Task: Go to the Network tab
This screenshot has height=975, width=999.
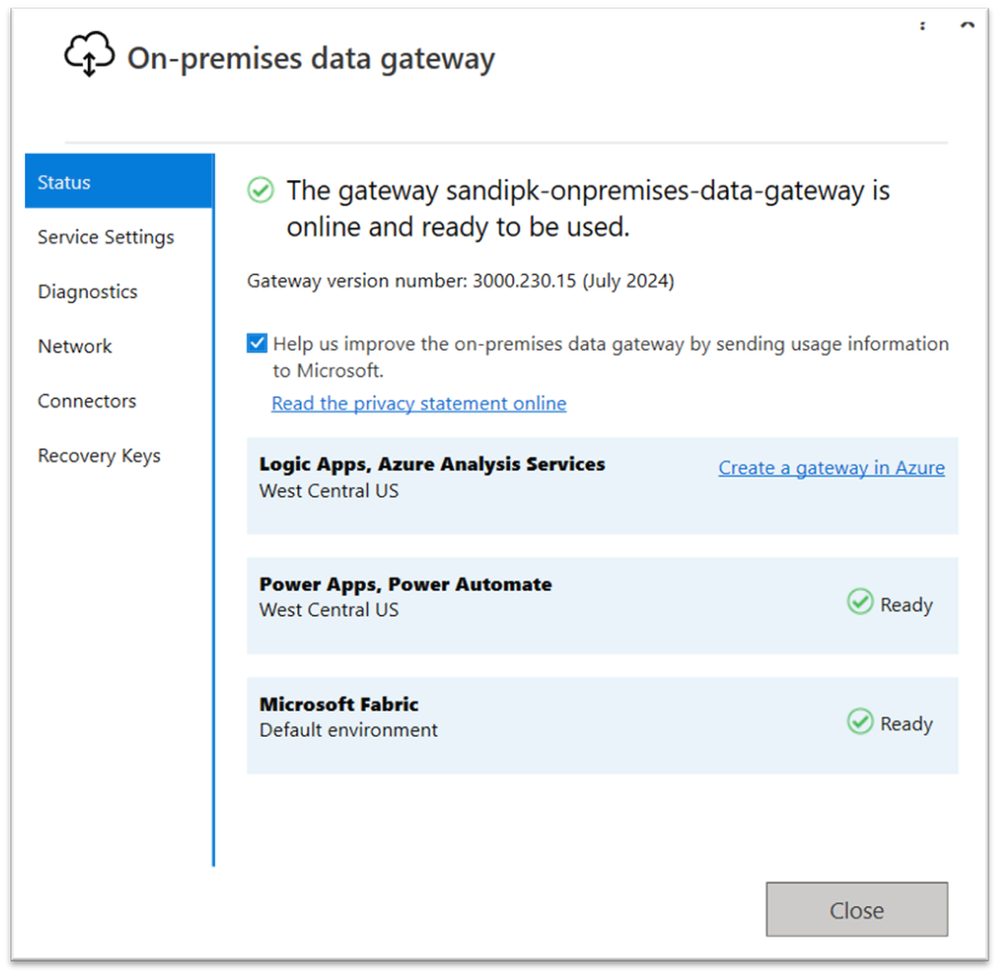Action: pos(75,346)
